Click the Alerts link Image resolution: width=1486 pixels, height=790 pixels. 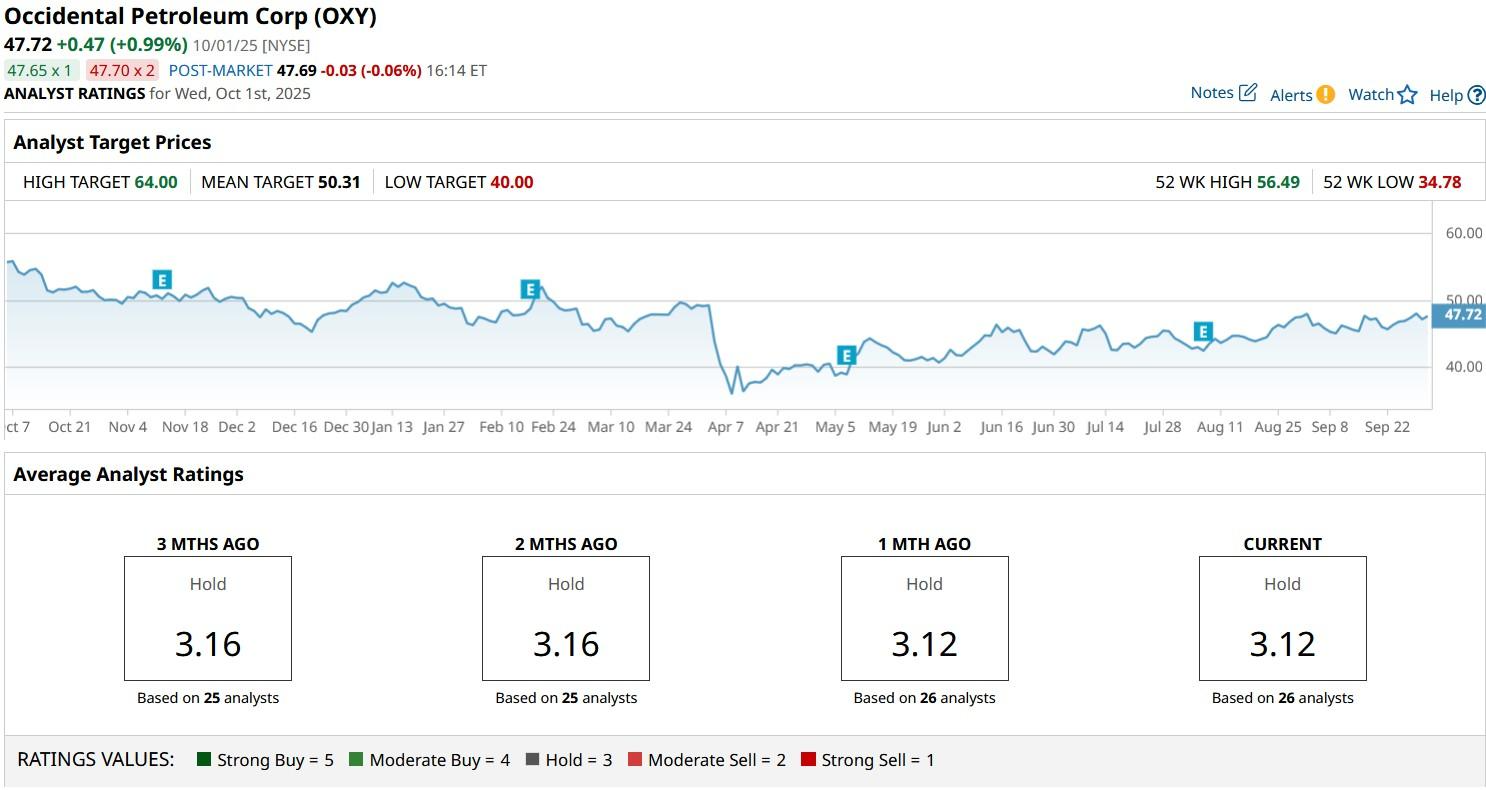pyautogui.click(x=1290, y=94)
